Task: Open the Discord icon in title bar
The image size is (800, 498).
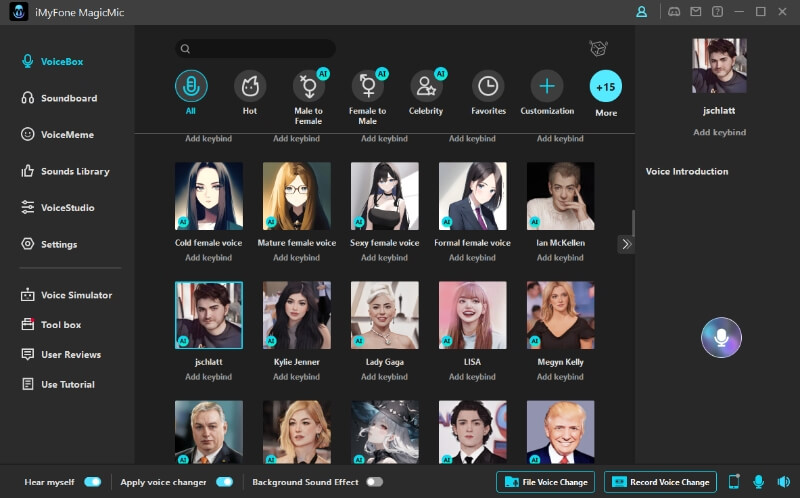Action: point(674,12)
